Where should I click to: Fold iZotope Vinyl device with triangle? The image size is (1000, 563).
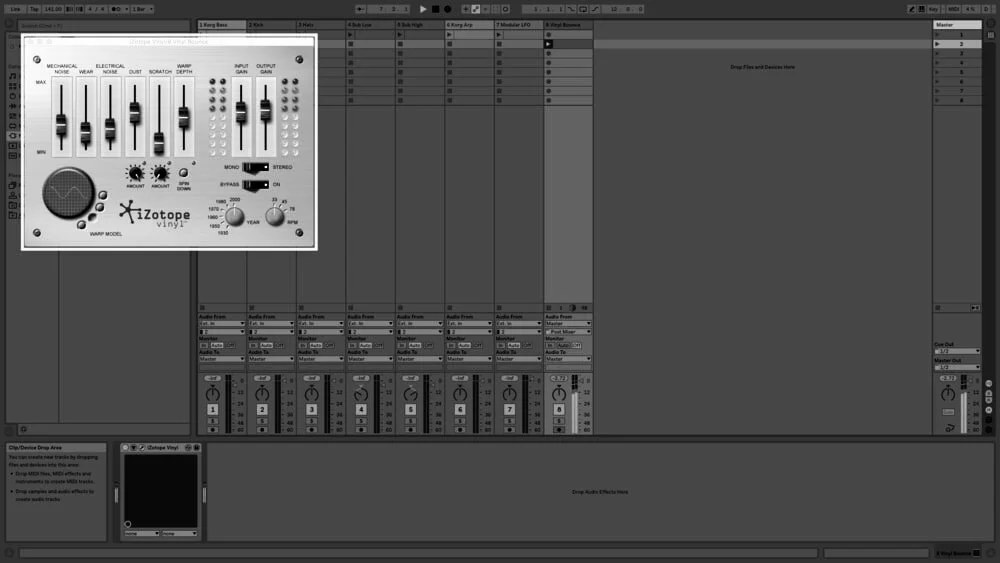point(133,448)
